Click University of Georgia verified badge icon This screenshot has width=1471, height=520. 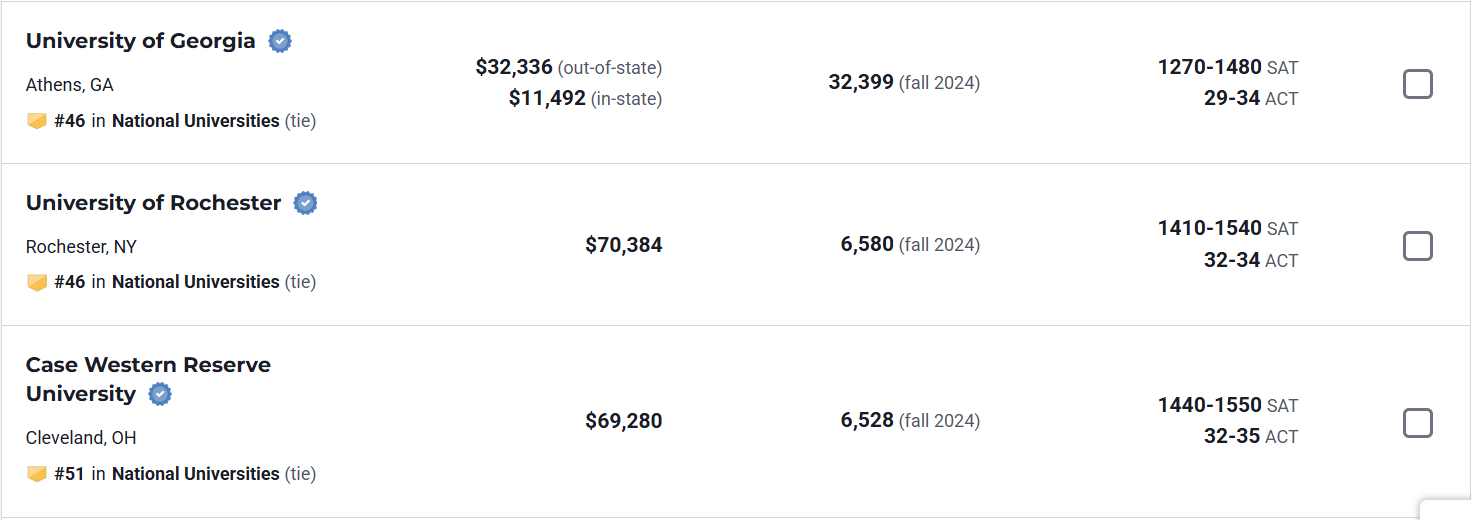click(280, 41)
